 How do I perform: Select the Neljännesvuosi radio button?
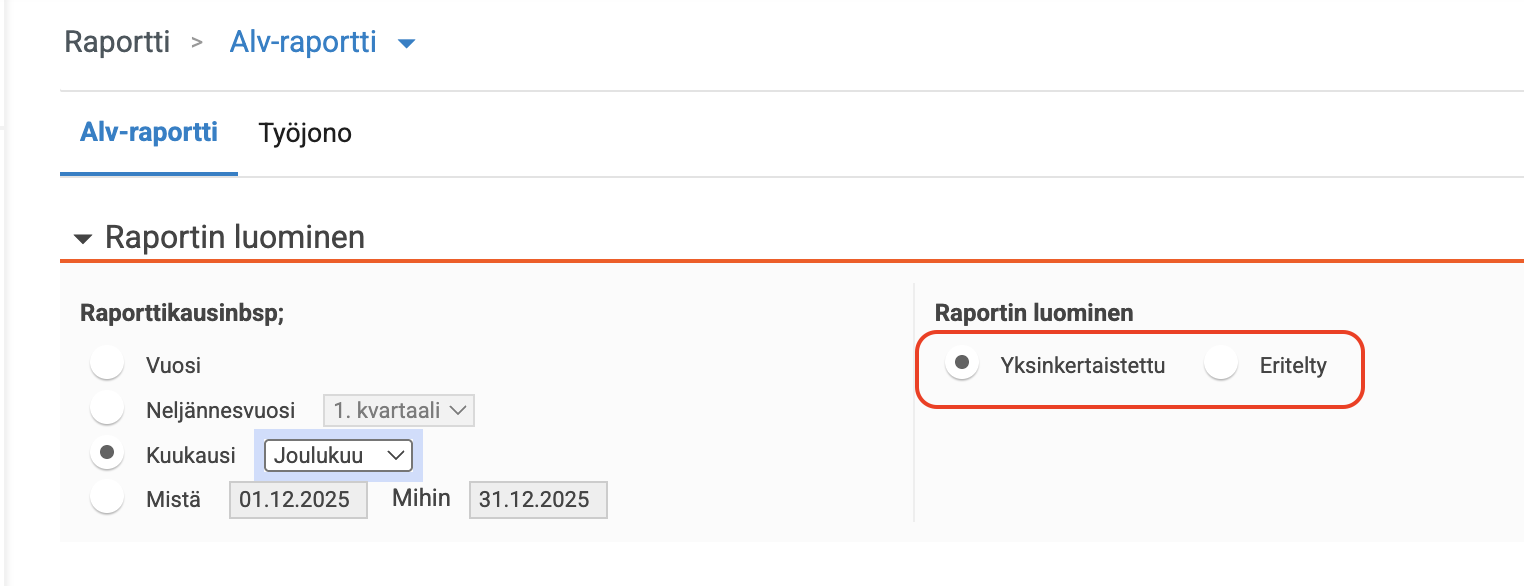point(106,409)
